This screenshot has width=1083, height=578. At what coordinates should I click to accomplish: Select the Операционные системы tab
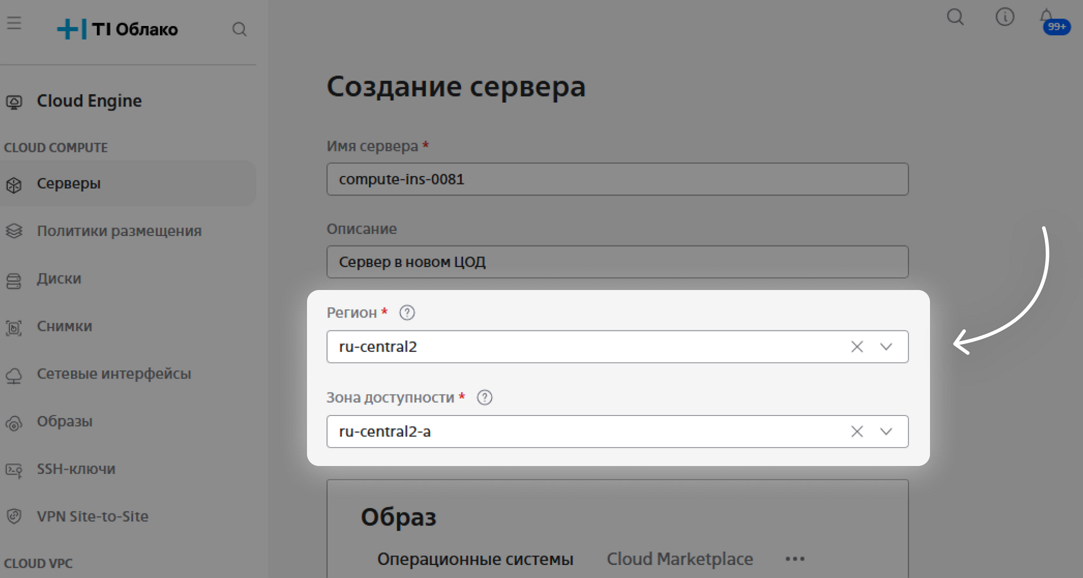(475, 559)
